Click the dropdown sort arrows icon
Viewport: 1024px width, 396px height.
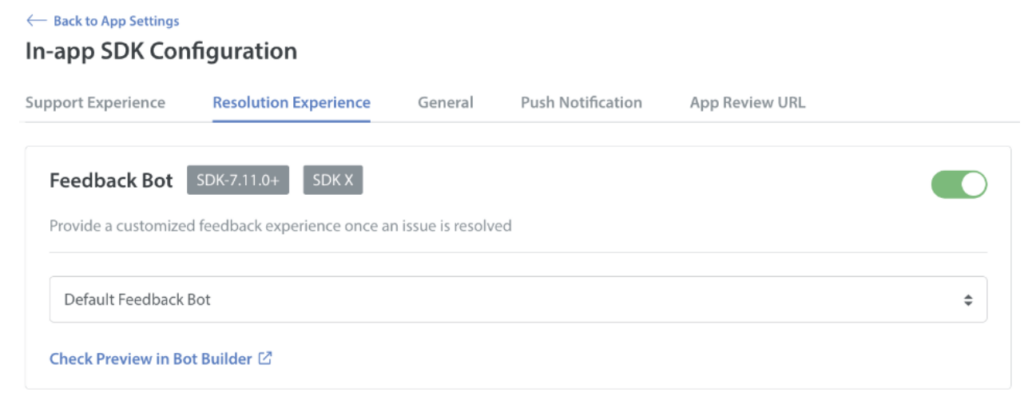(968, 300)
